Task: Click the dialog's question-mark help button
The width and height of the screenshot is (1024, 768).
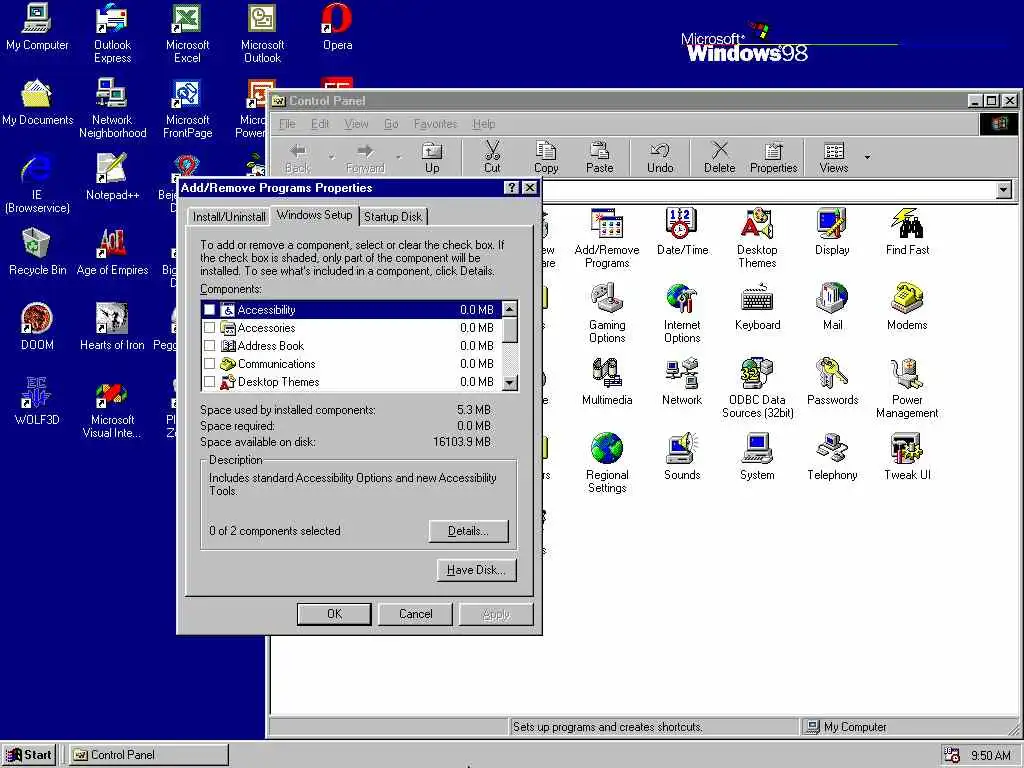Action: coord(511,188)
